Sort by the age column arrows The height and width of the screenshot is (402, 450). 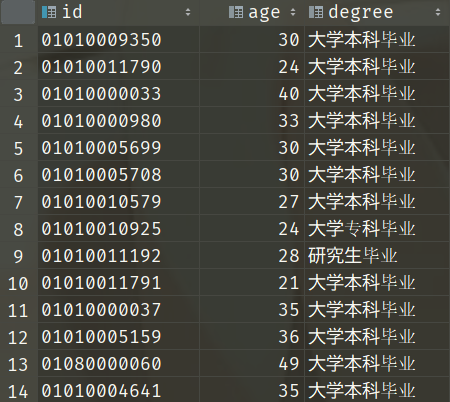(293, 12)
